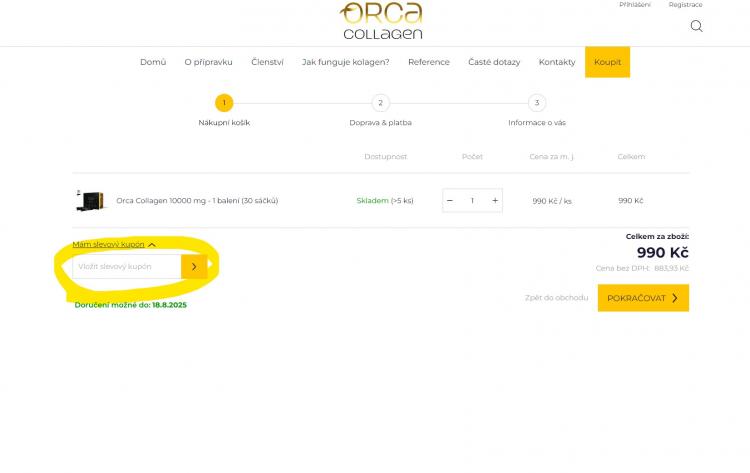Click the Orca Collagen logo
750x473 pixels.
pos(381,20)
